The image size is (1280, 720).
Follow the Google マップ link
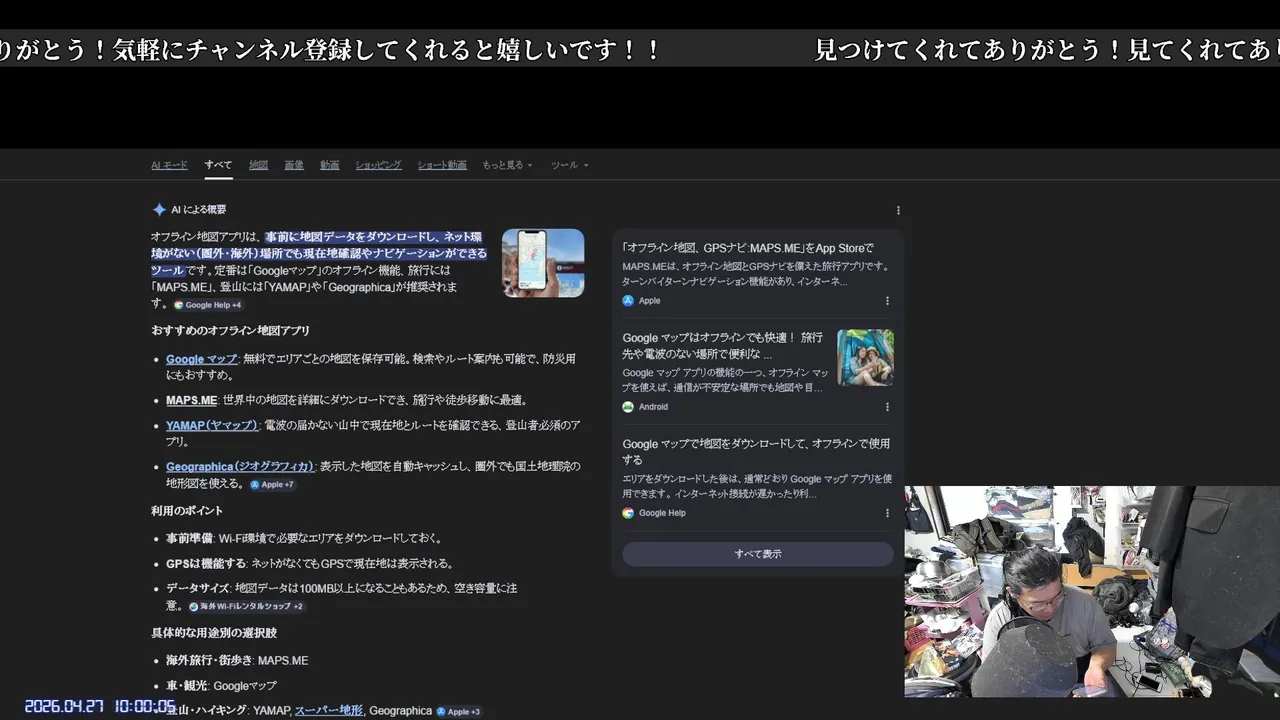(201, 359)
